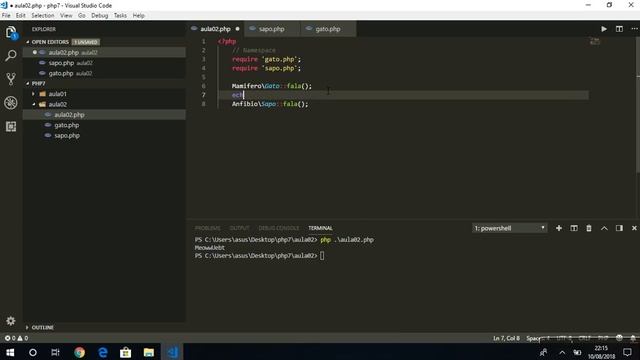The height and width of the screenshot is (360, 640).
Task: Open the terminal selector '1: powershell' dropdown
Action: click(x=509, y=228)
